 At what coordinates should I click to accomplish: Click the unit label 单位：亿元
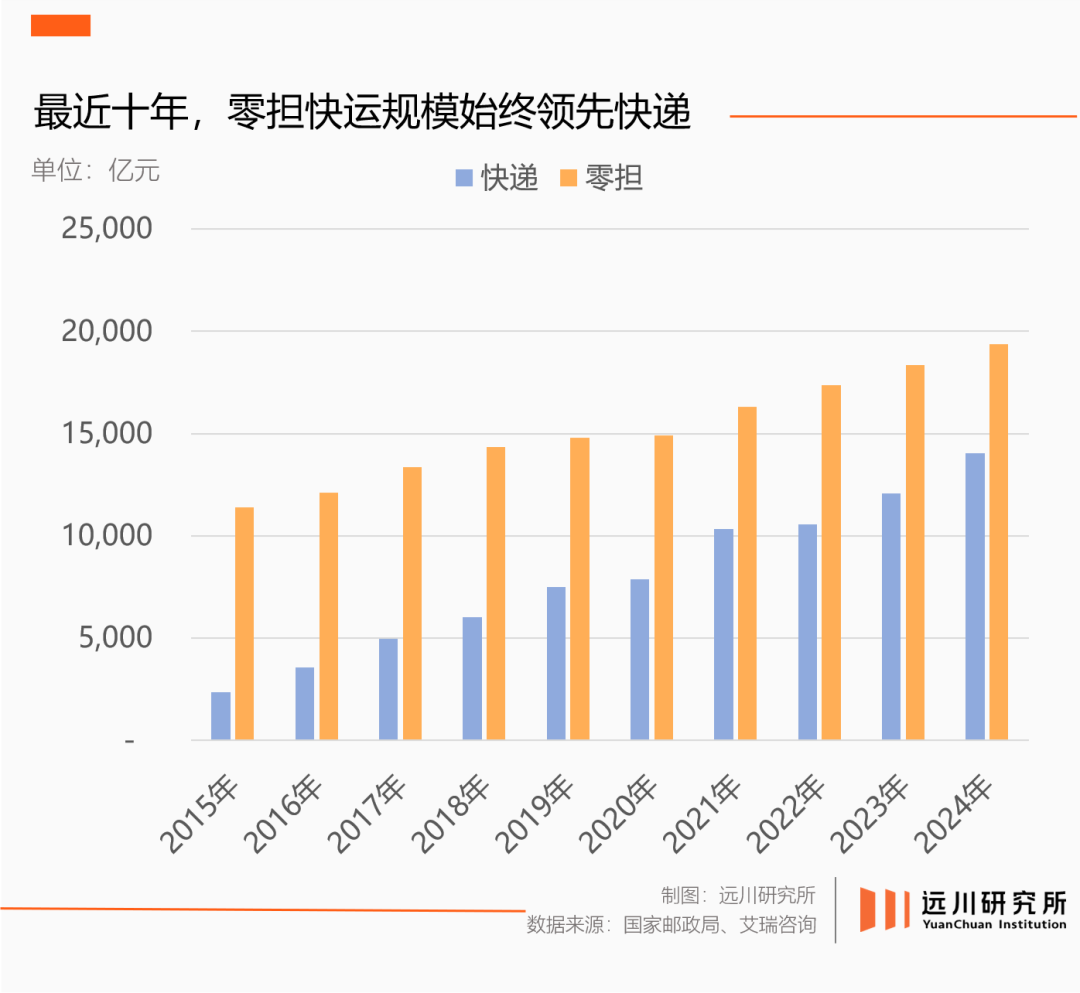pyautogui.click(x=96, y=170)
